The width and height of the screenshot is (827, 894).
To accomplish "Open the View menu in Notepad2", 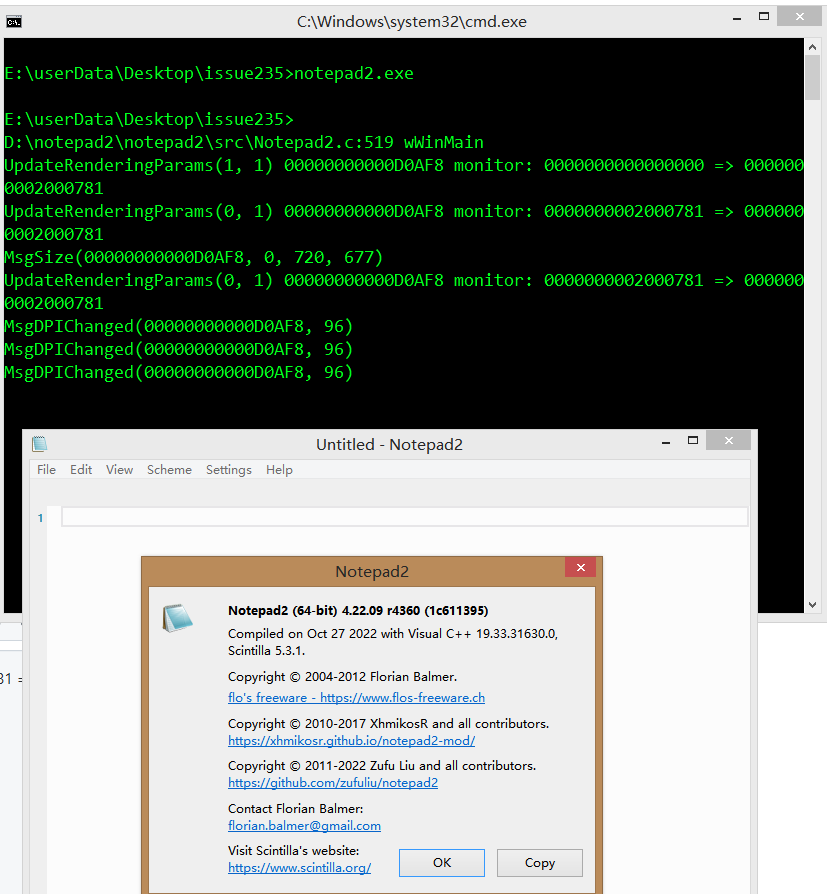I will [x=119, y=469].
